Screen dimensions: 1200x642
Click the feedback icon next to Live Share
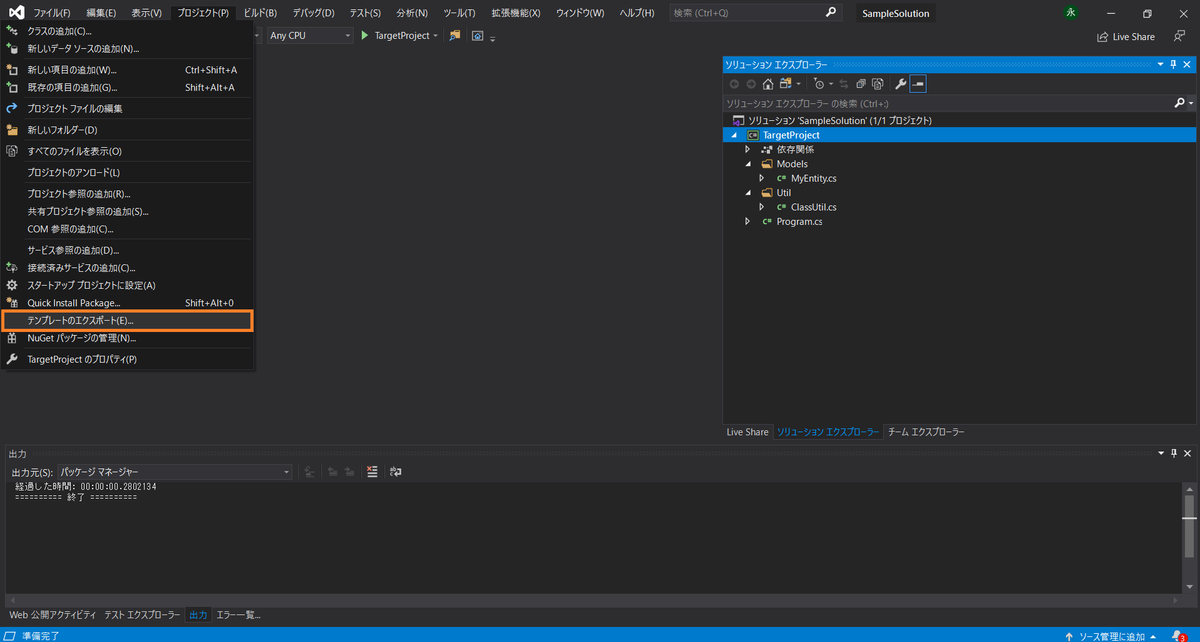(x=1179, y=36)
